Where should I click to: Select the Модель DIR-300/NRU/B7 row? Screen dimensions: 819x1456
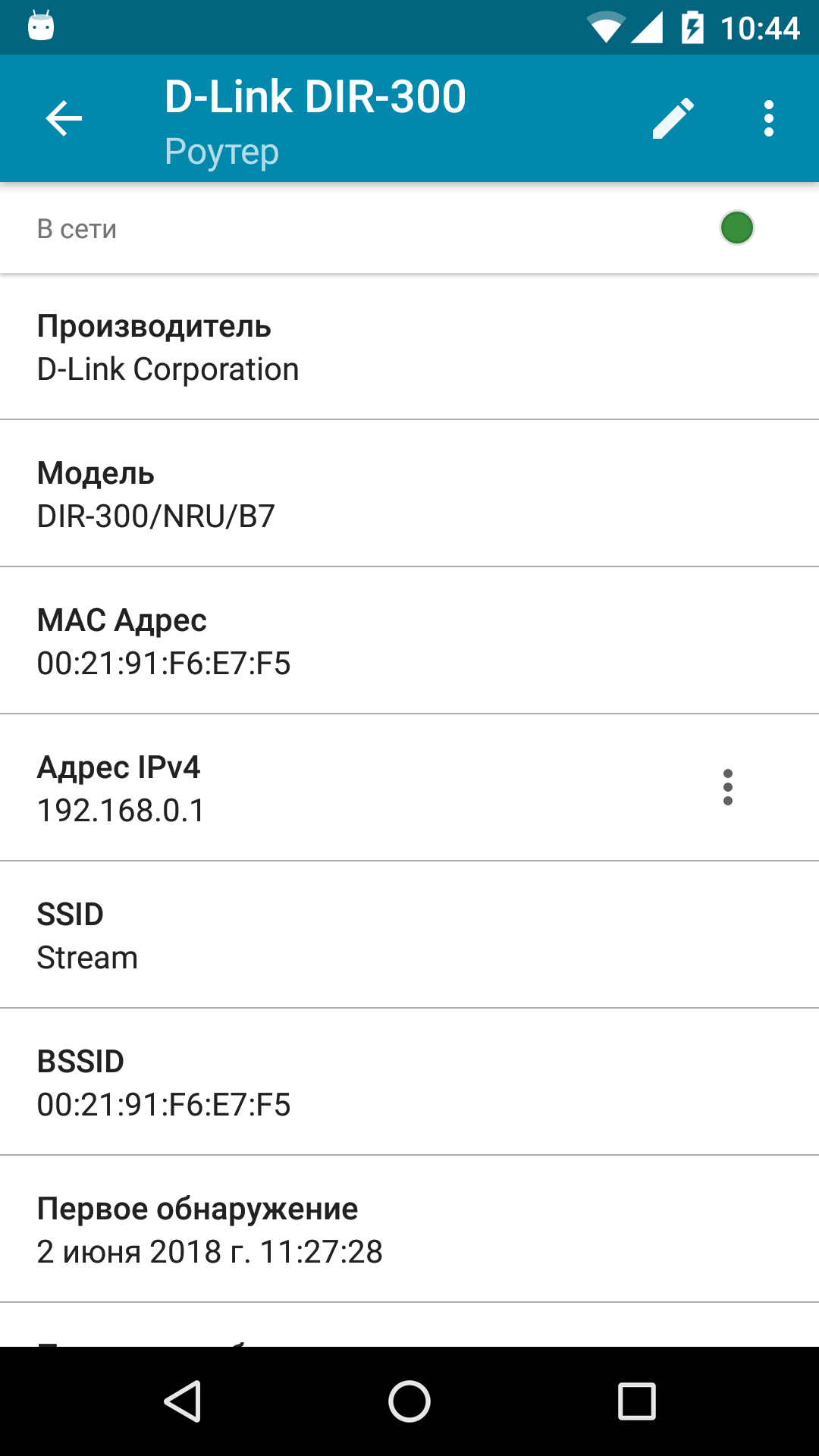point(409,494)
